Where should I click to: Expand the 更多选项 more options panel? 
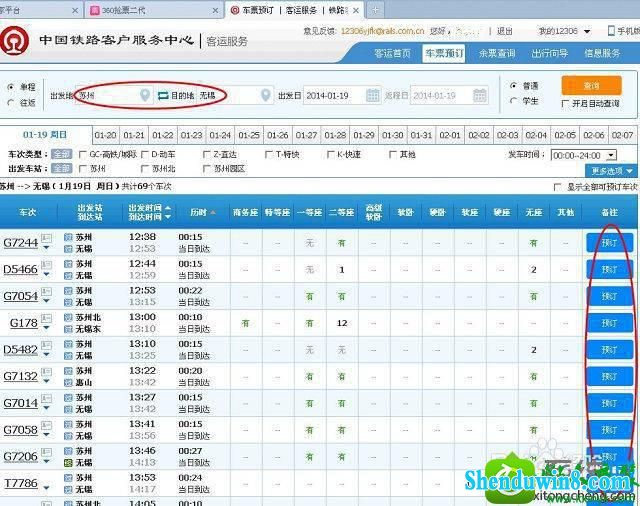point(611,171)
